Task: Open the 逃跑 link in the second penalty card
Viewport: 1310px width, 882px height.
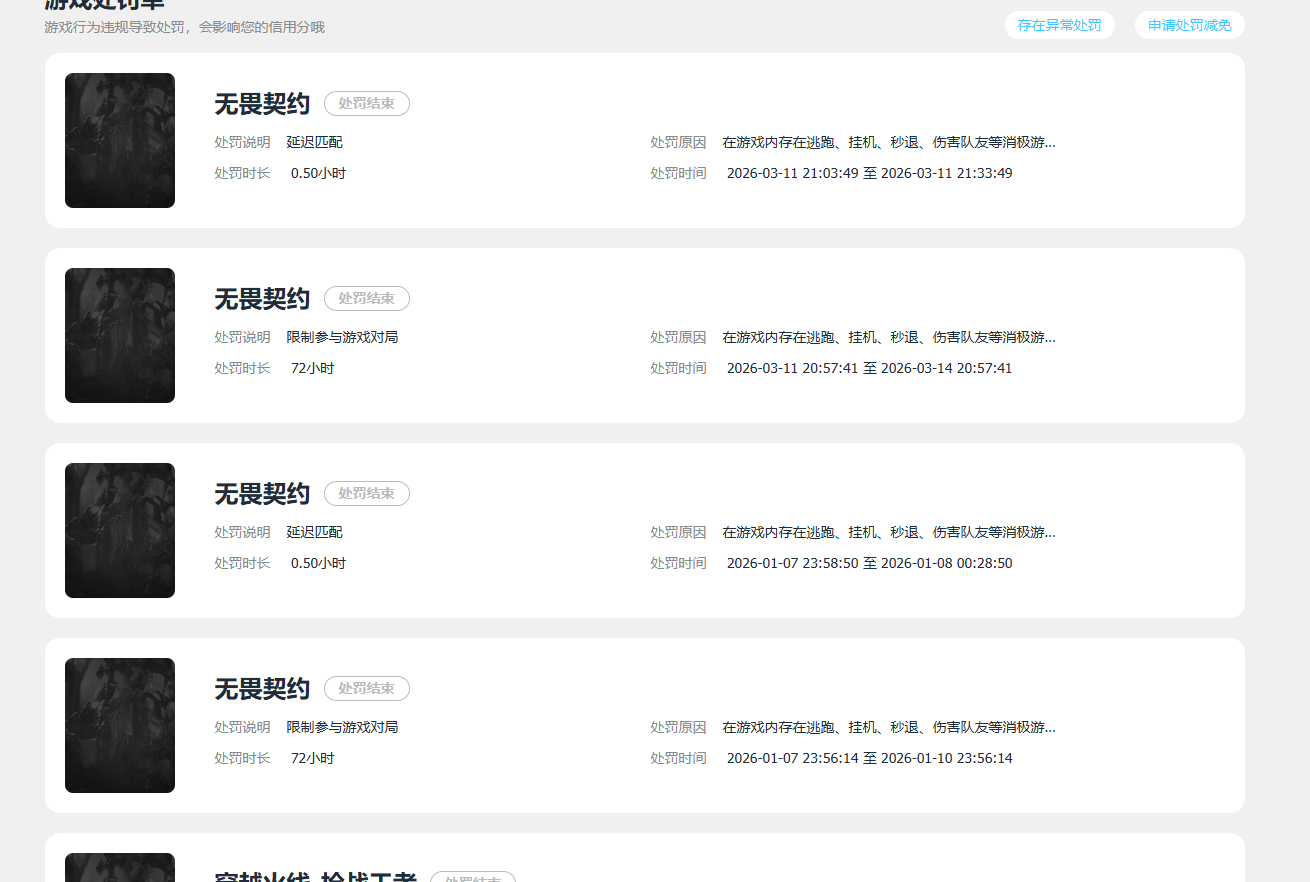Action: pos(823,337)
